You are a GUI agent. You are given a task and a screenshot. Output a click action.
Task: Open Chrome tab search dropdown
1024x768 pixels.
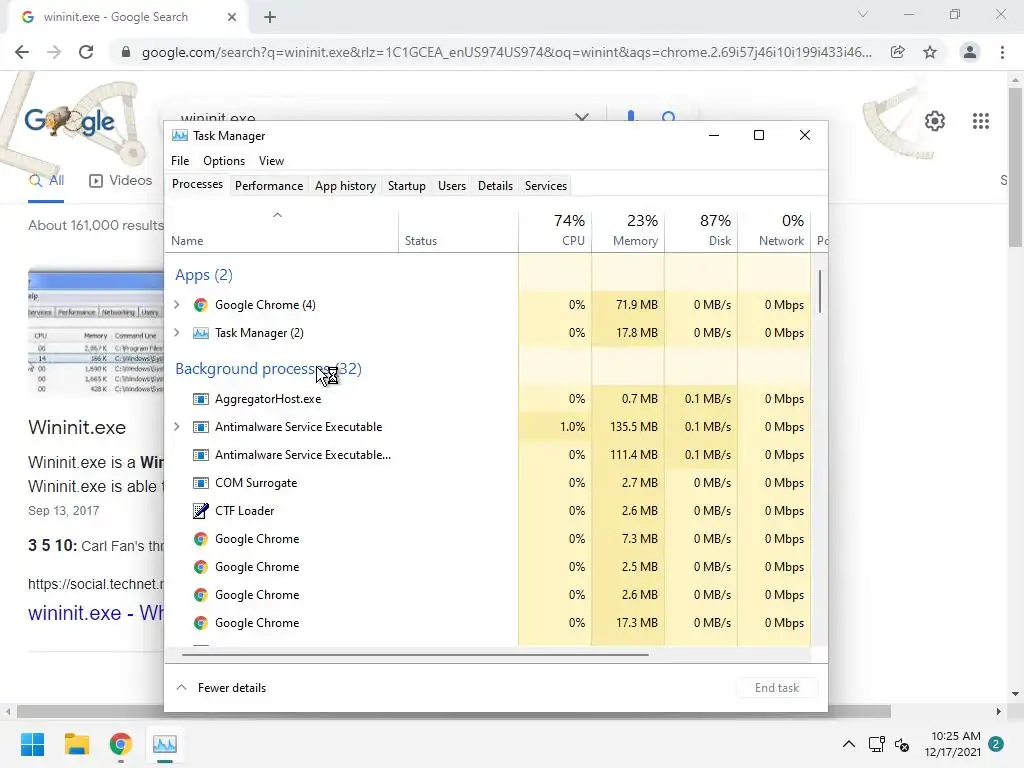(863, 14)
